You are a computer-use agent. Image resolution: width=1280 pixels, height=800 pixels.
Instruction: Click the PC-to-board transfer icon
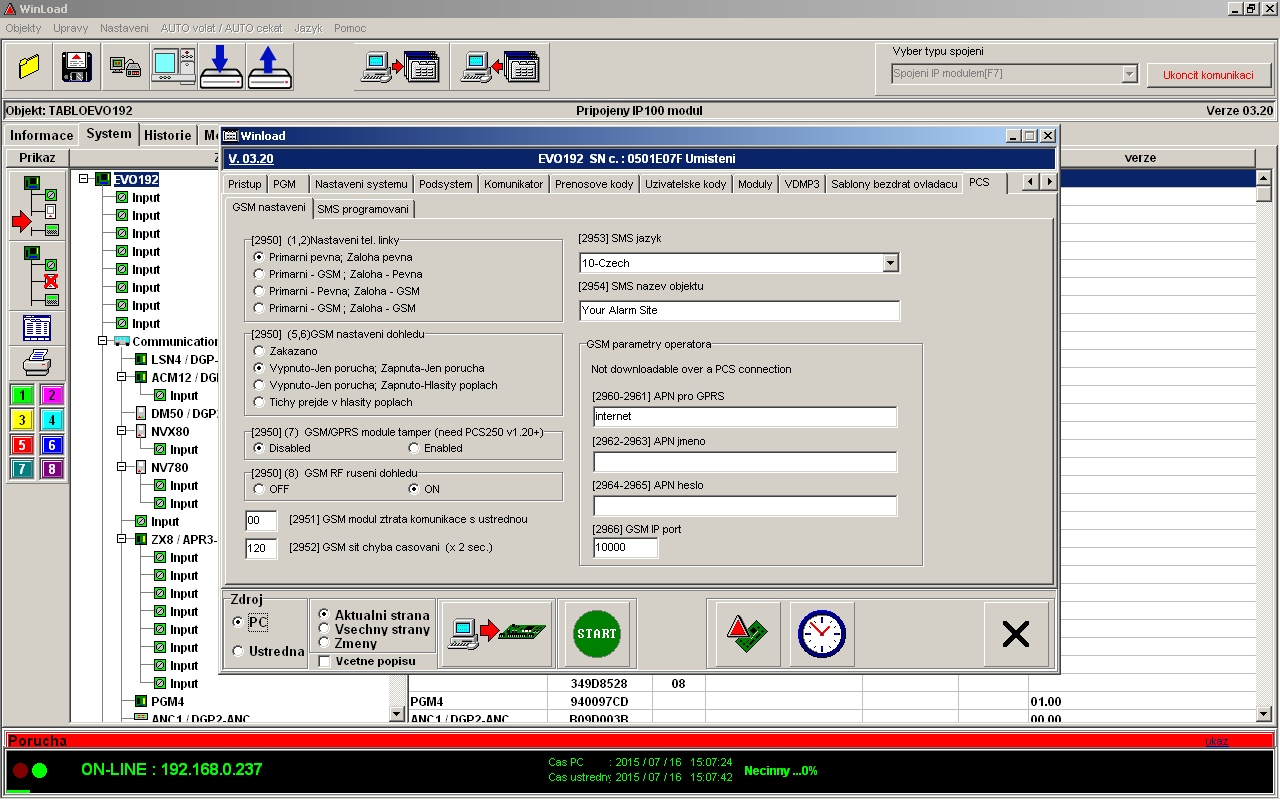pyautogui.click(x=496, y=634)
